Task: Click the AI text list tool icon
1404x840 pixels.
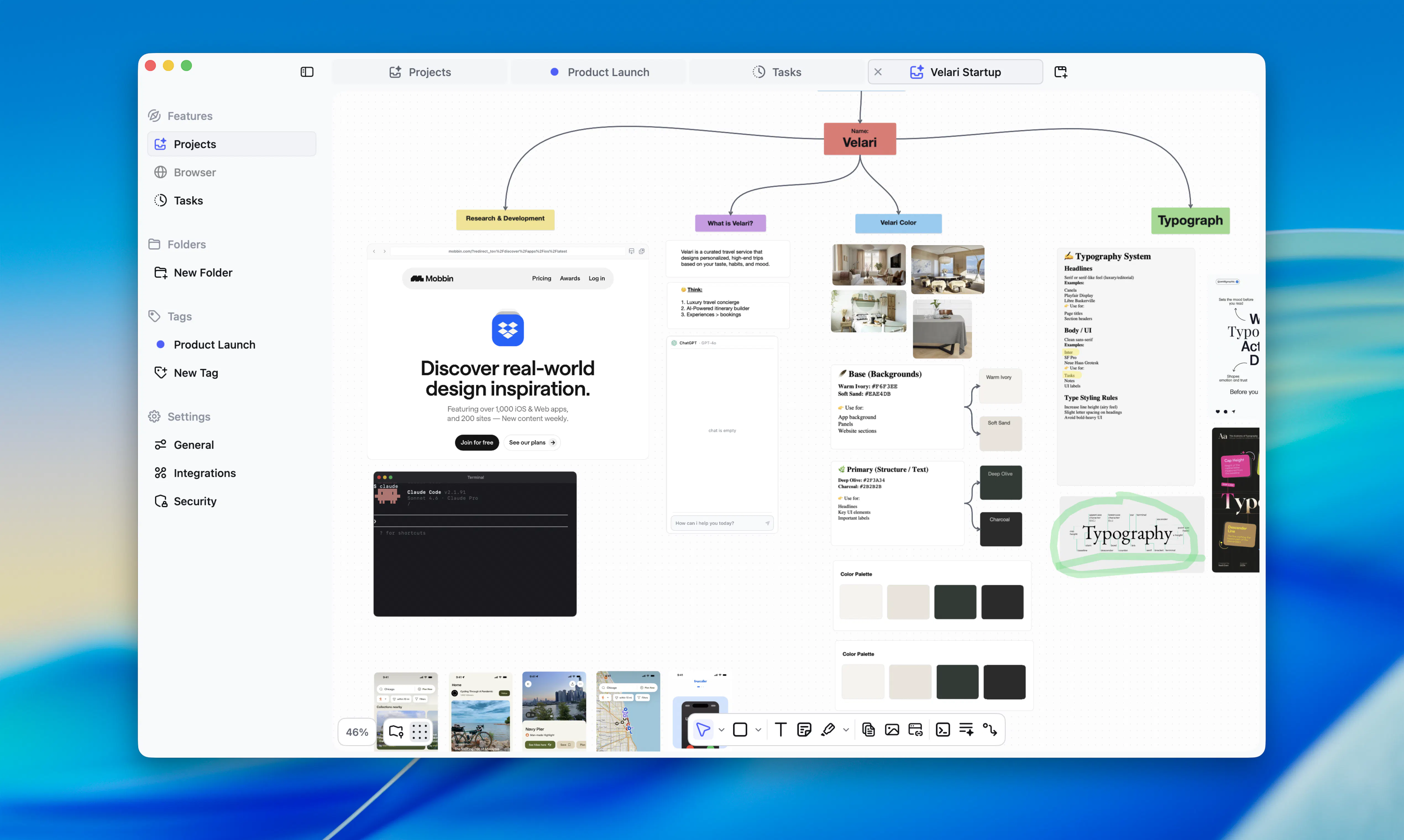Action: [x=966, y=730]
